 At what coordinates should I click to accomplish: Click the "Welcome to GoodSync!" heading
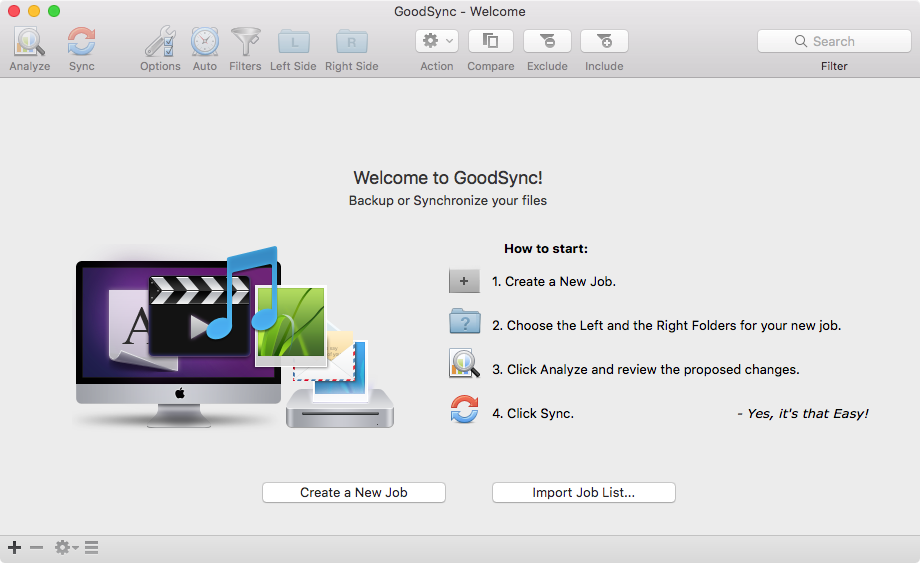click(448, 178)
